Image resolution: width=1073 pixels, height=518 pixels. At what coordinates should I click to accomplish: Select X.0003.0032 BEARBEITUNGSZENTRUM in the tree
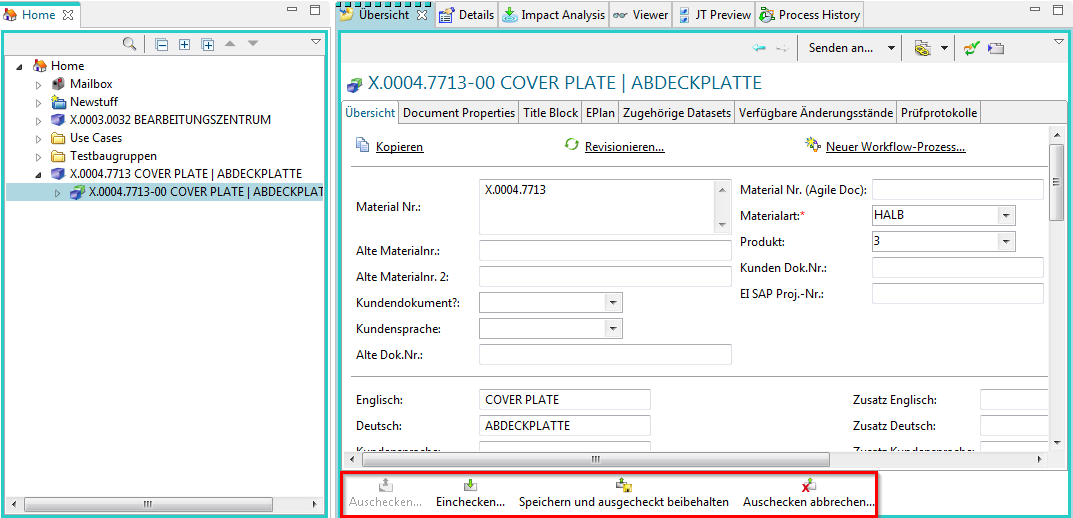pos(170,120)
